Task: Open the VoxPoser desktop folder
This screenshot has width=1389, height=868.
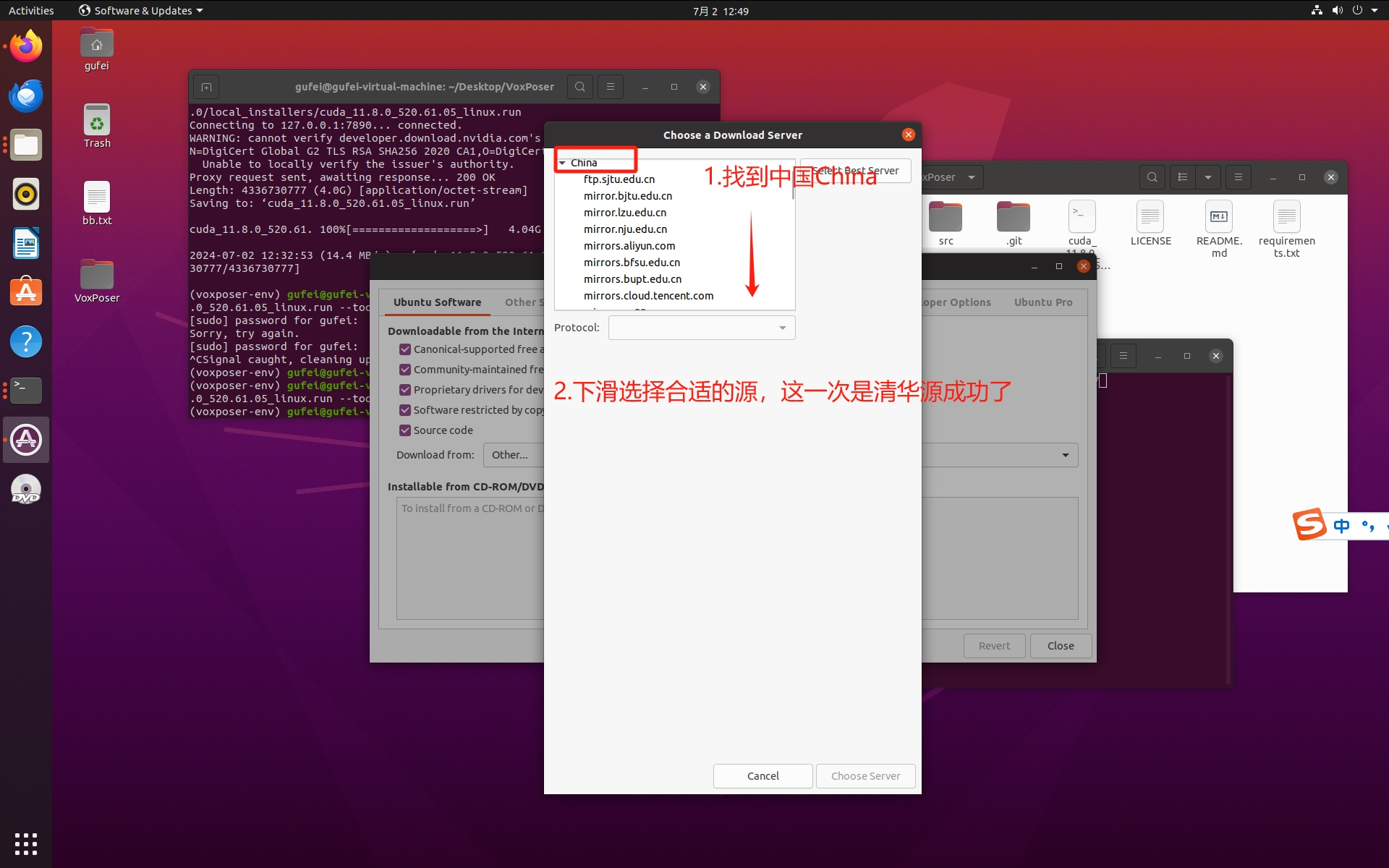Action: tap(97, 281)
